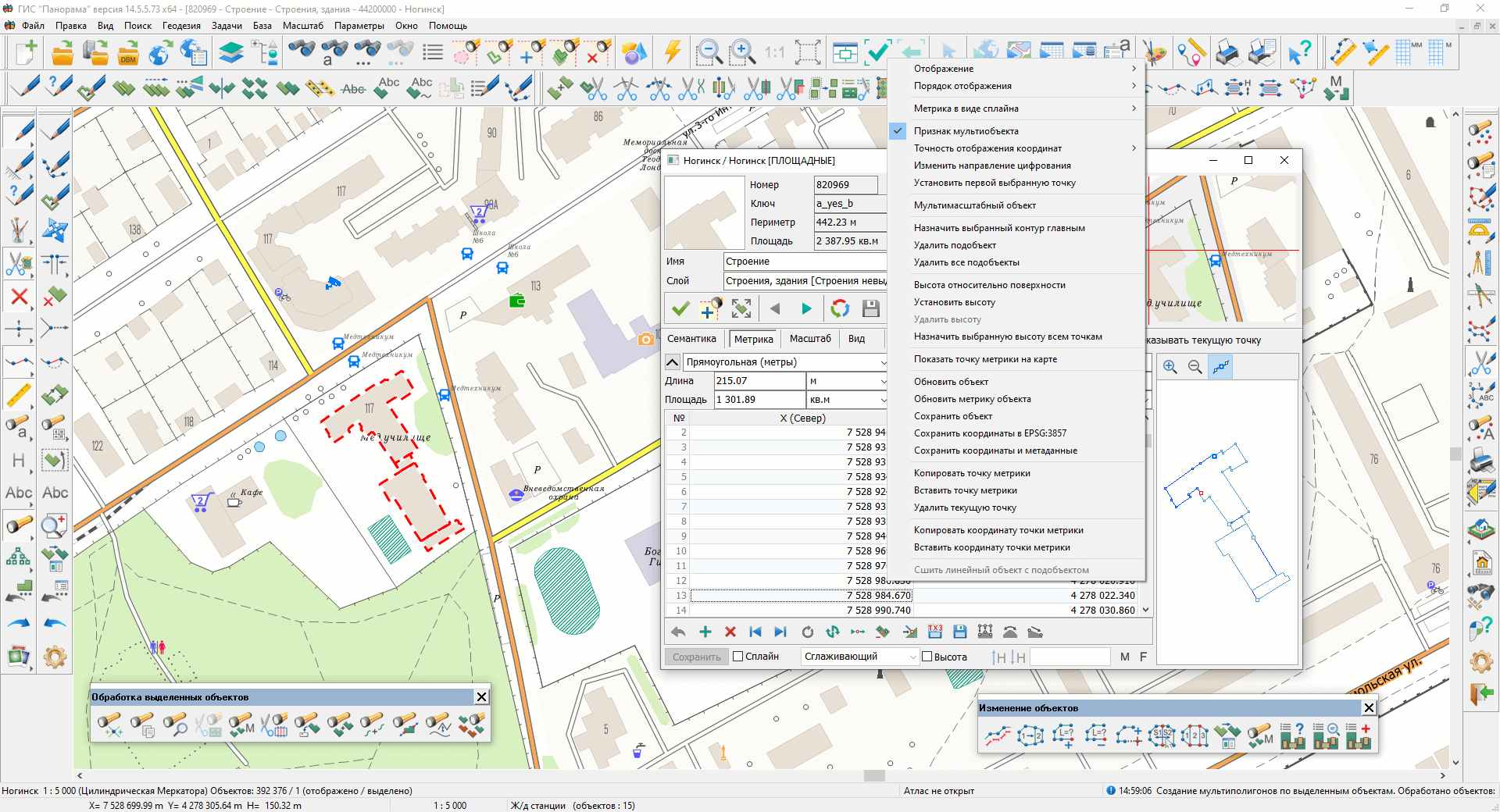Enable the Высота checkbox
The image size is (1500, 812).
pos(927,657)
